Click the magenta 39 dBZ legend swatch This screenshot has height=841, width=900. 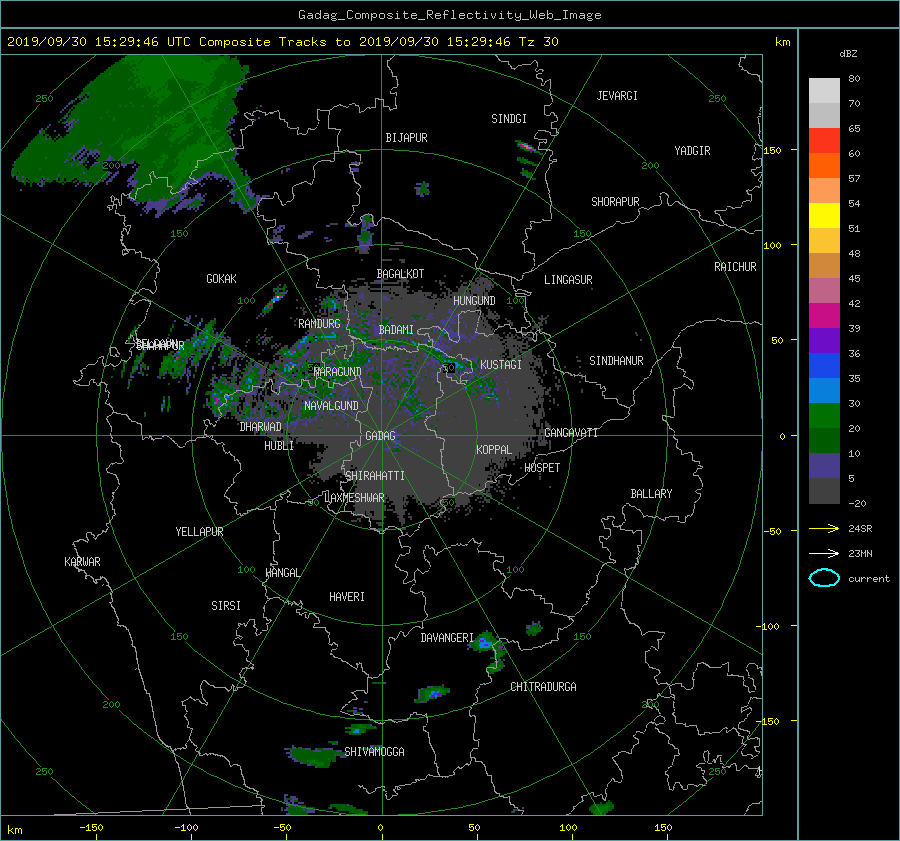(x=824, y=316)
